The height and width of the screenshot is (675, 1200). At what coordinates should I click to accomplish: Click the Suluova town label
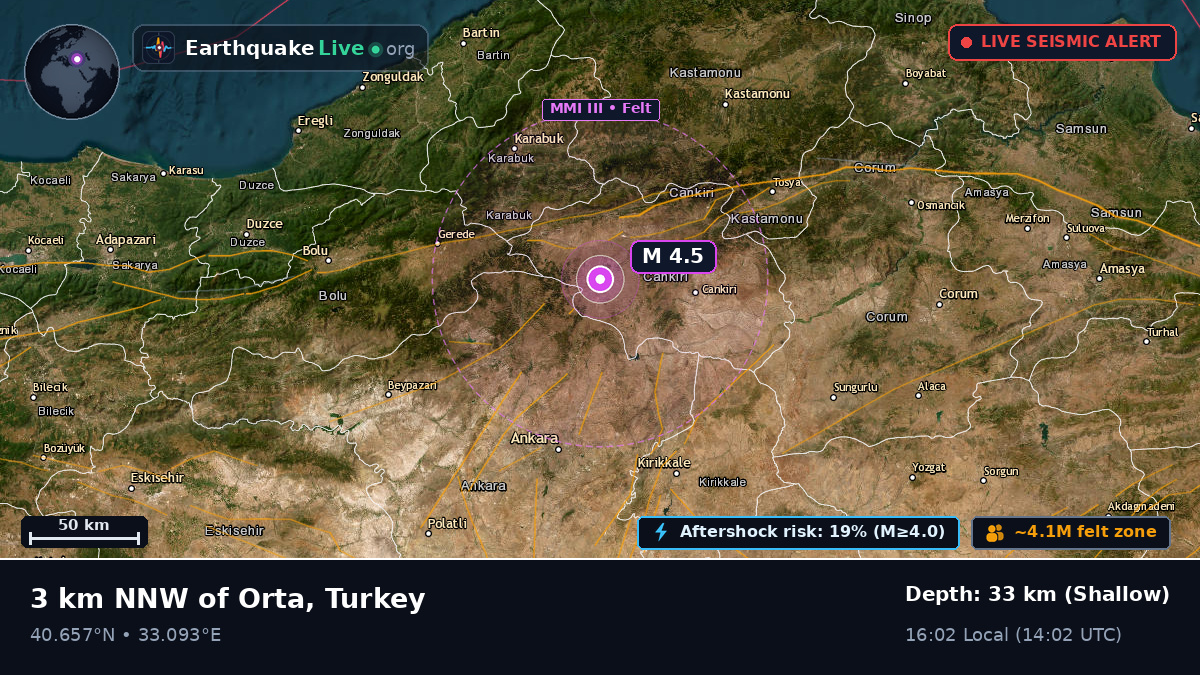pos(1085,229)
